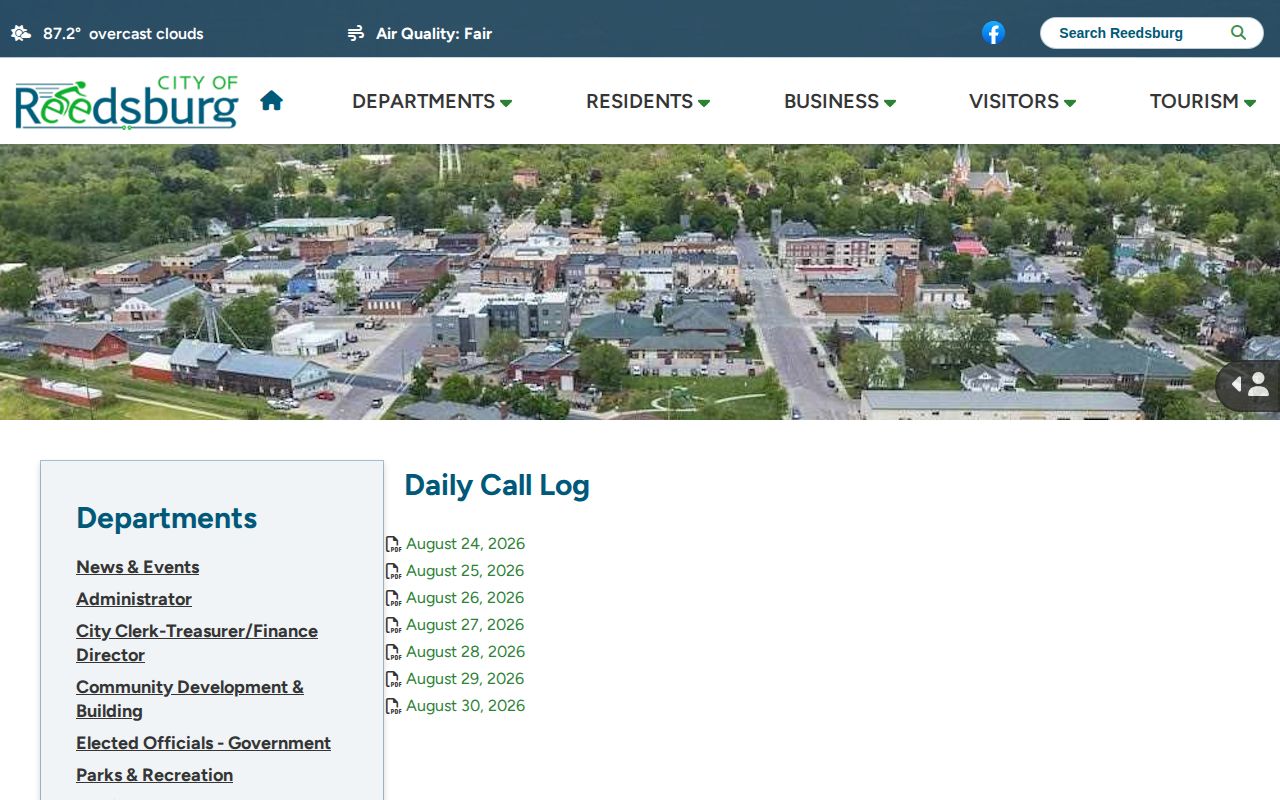
Task: Open the August 26, 2026 call log
Action: click(x=465, y=598)
